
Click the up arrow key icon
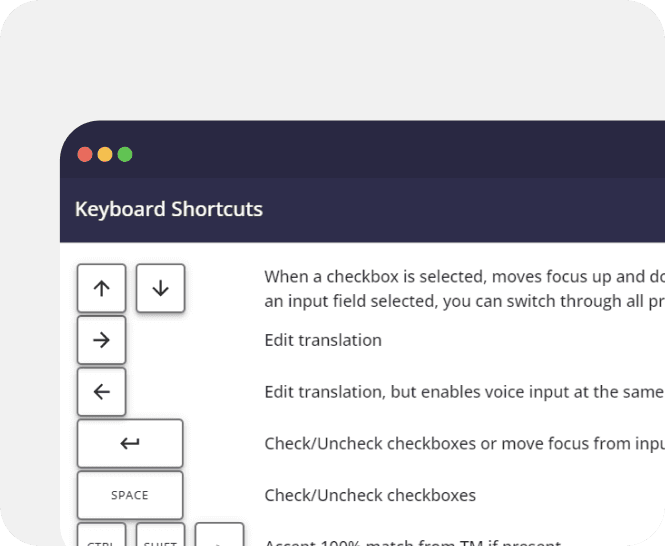(x=101, y=288)
